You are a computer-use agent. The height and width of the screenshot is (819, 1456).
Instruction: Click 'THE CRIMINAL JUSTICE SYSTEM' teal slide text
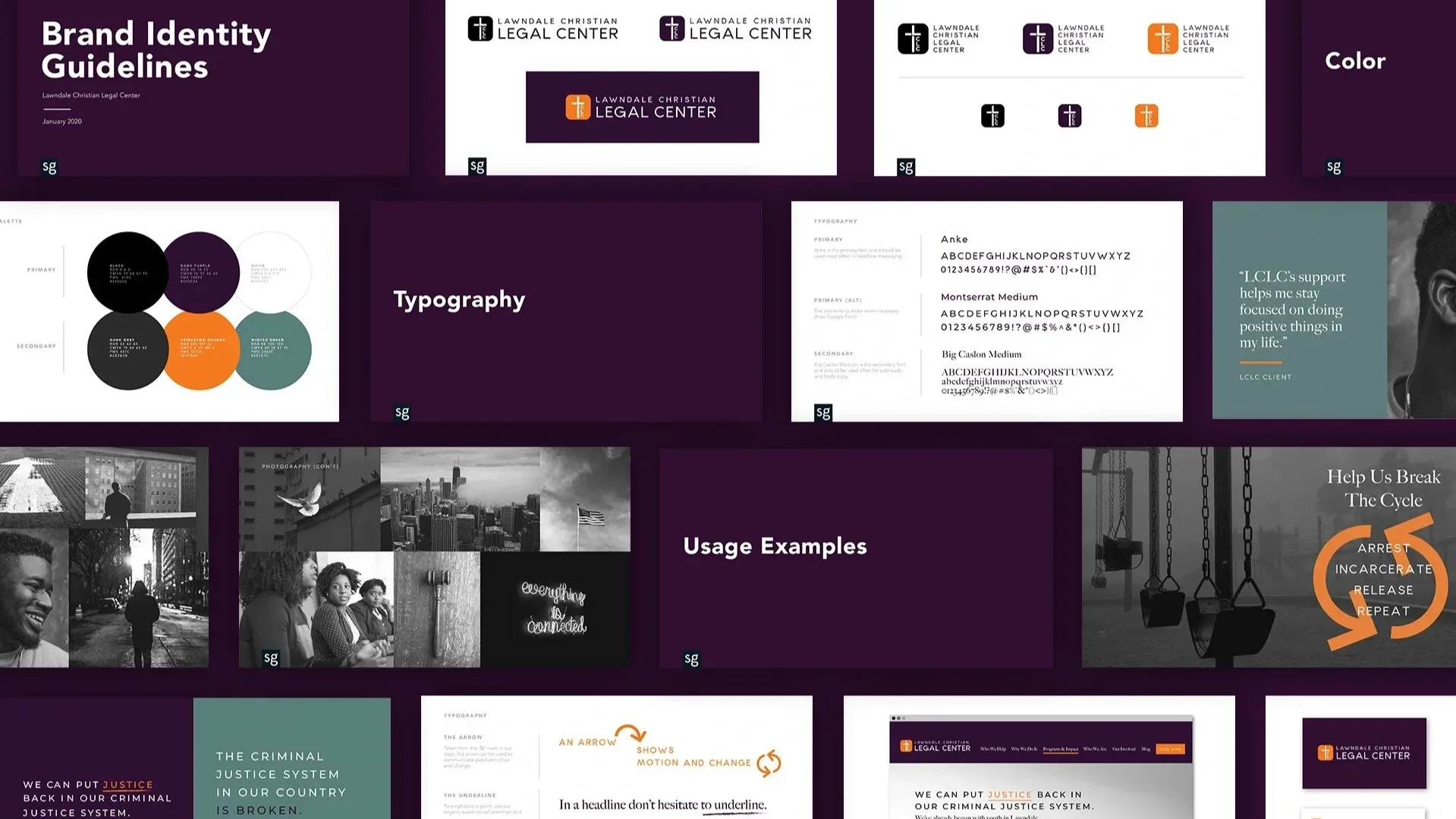(x=278, y=765)
